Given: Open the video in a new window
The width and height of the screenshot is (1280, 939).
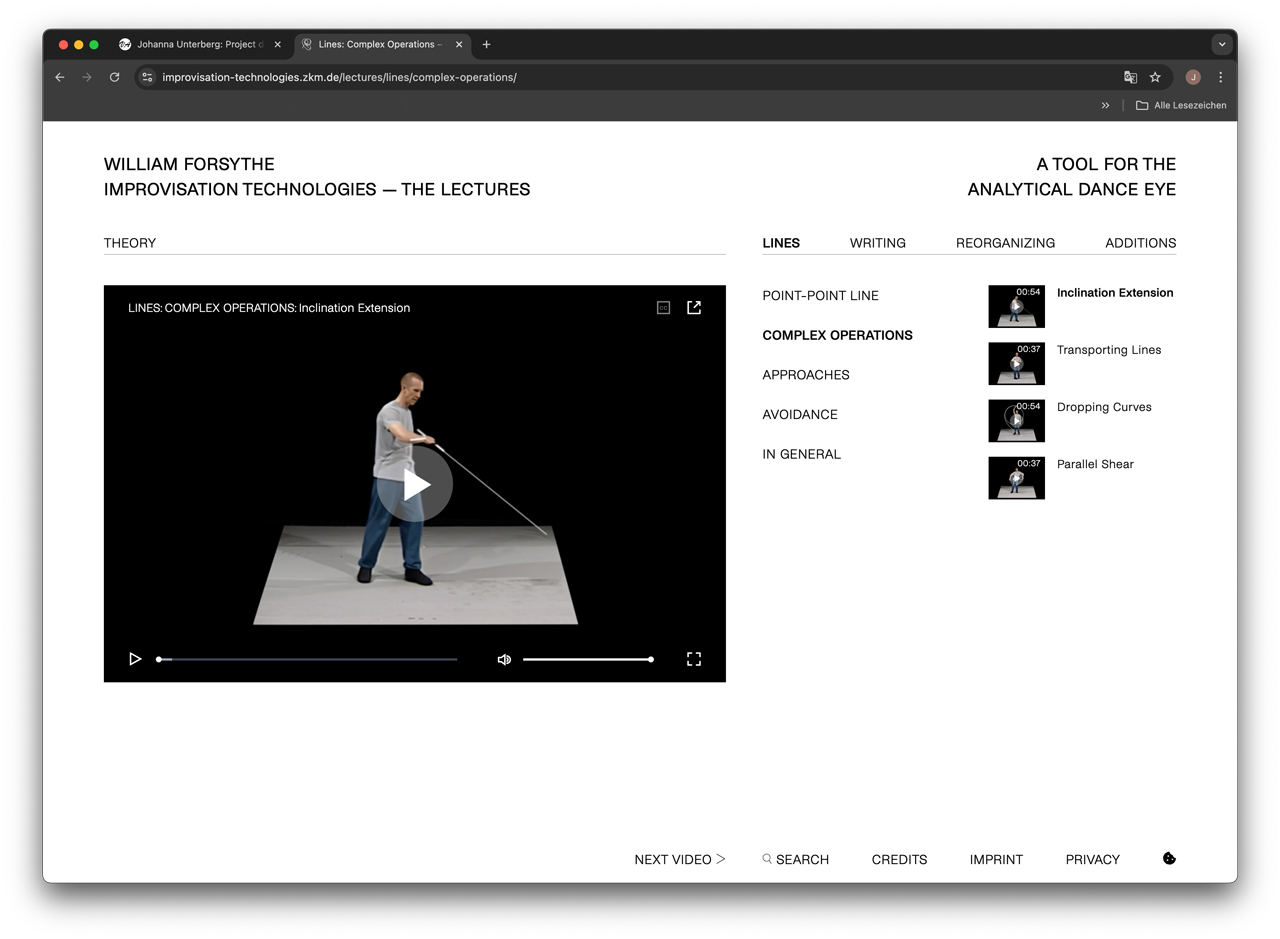Looking at the screenshot, I should click(694, 307).
